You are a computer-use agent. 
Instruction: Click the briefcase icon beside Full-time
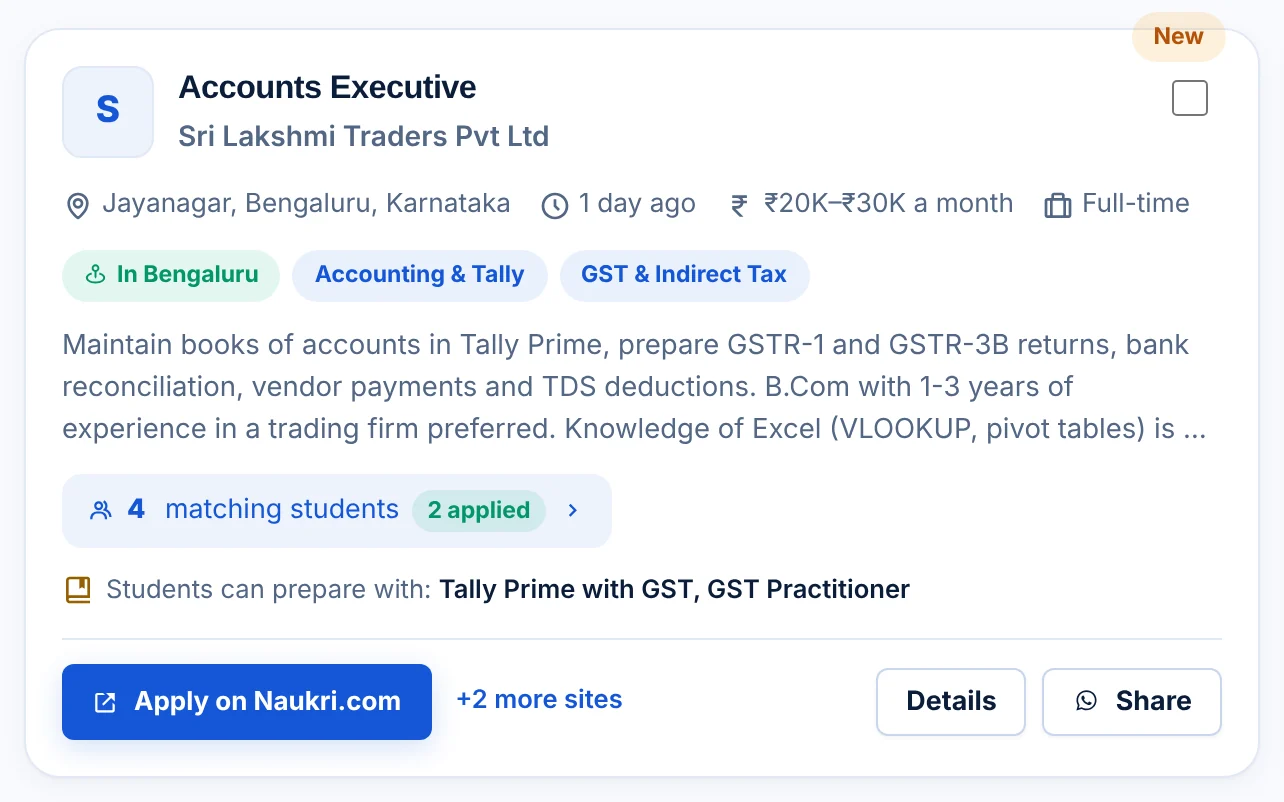(x=1057, y=206)
